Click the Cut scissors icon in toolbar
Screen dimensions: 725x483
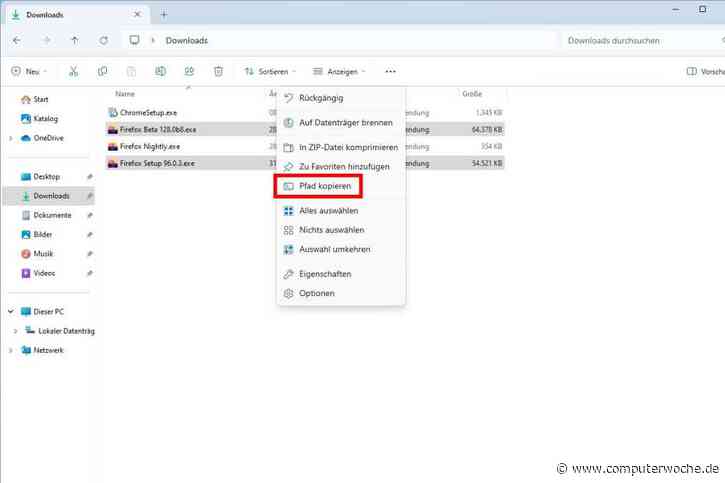pos(74,71)
